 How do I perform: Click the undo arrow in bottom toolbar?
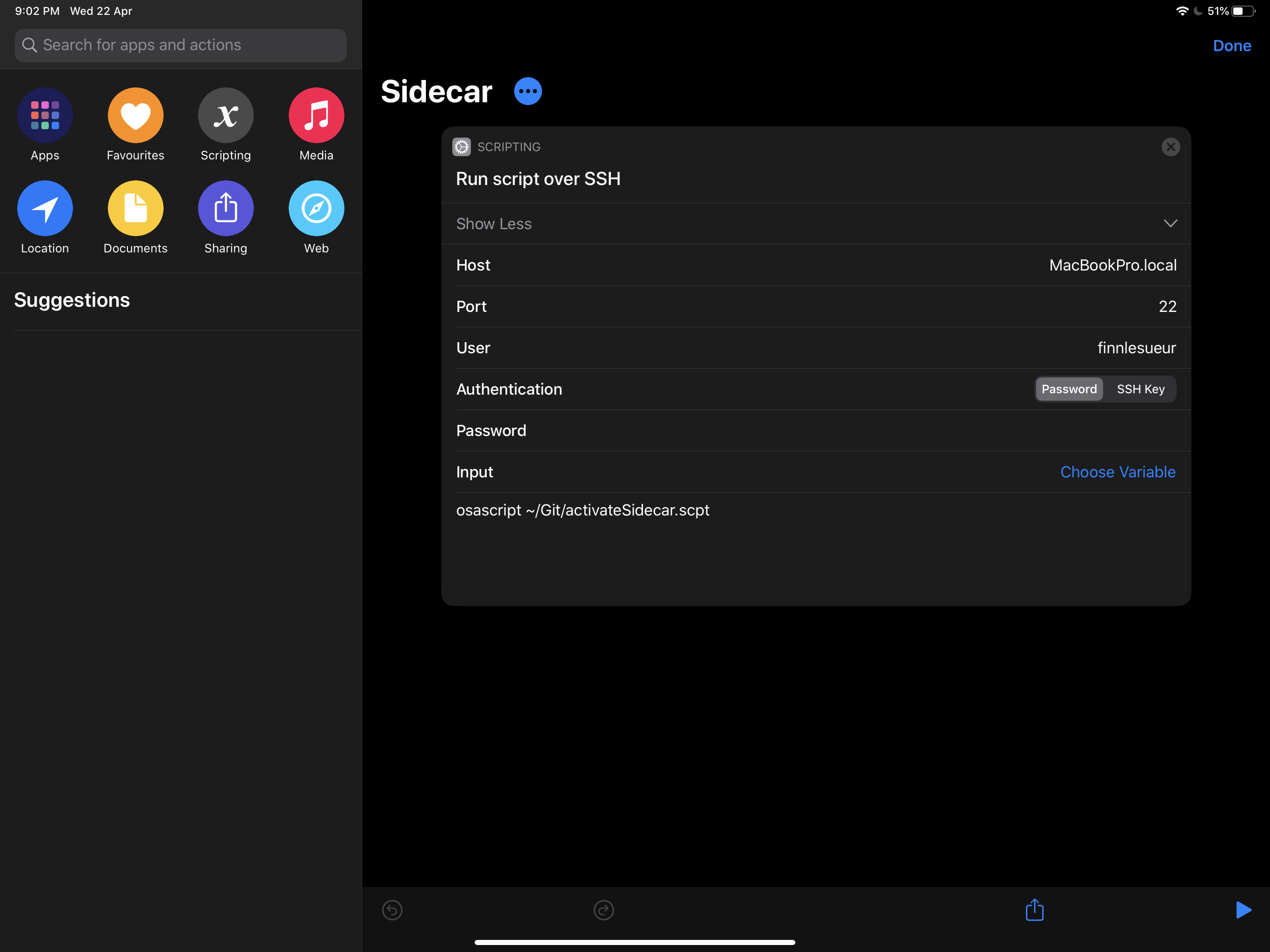point(392,910)
